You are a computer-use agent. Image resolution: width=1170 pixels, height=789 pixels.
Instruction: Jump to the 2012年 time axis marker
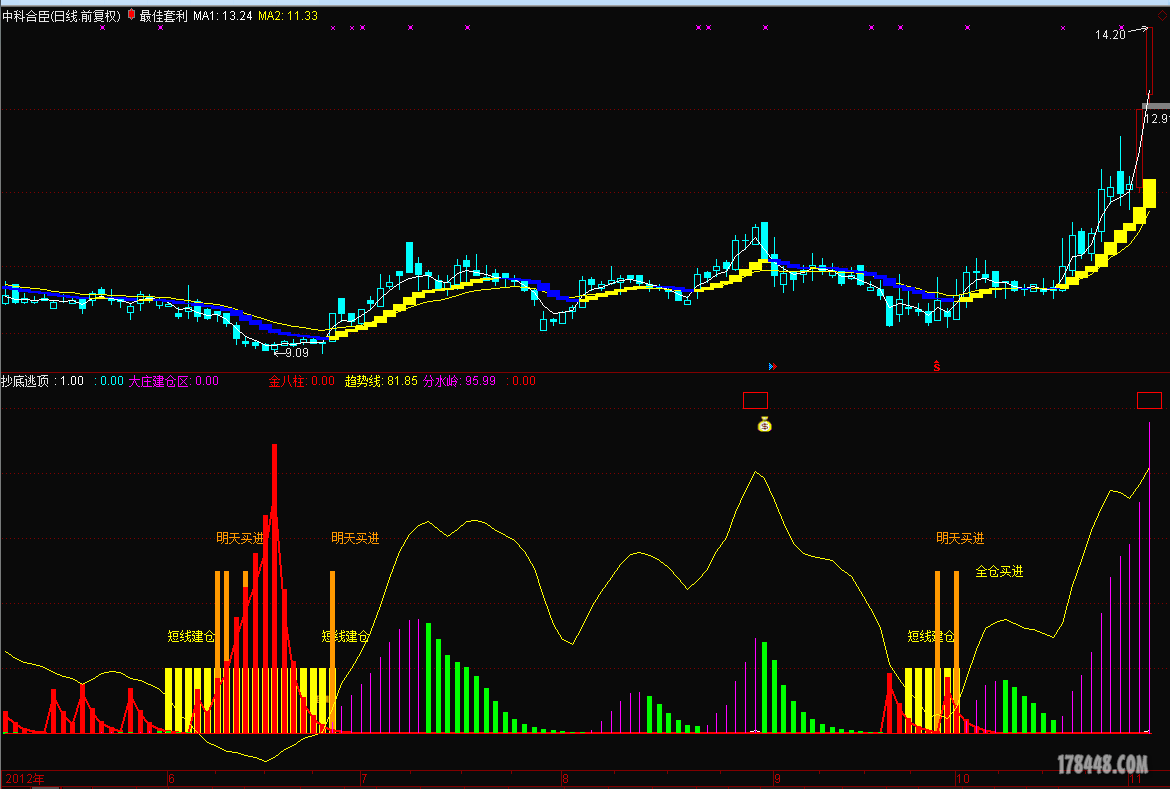pos(25,778)
